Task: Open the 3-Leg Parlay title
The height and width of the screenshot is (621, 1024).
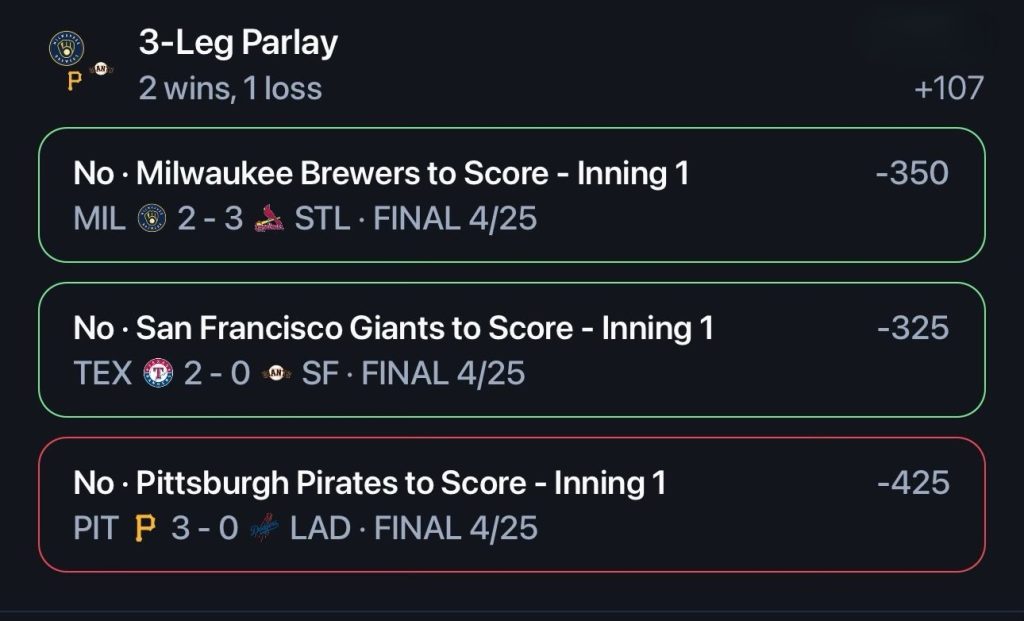Action: [238, 43]
